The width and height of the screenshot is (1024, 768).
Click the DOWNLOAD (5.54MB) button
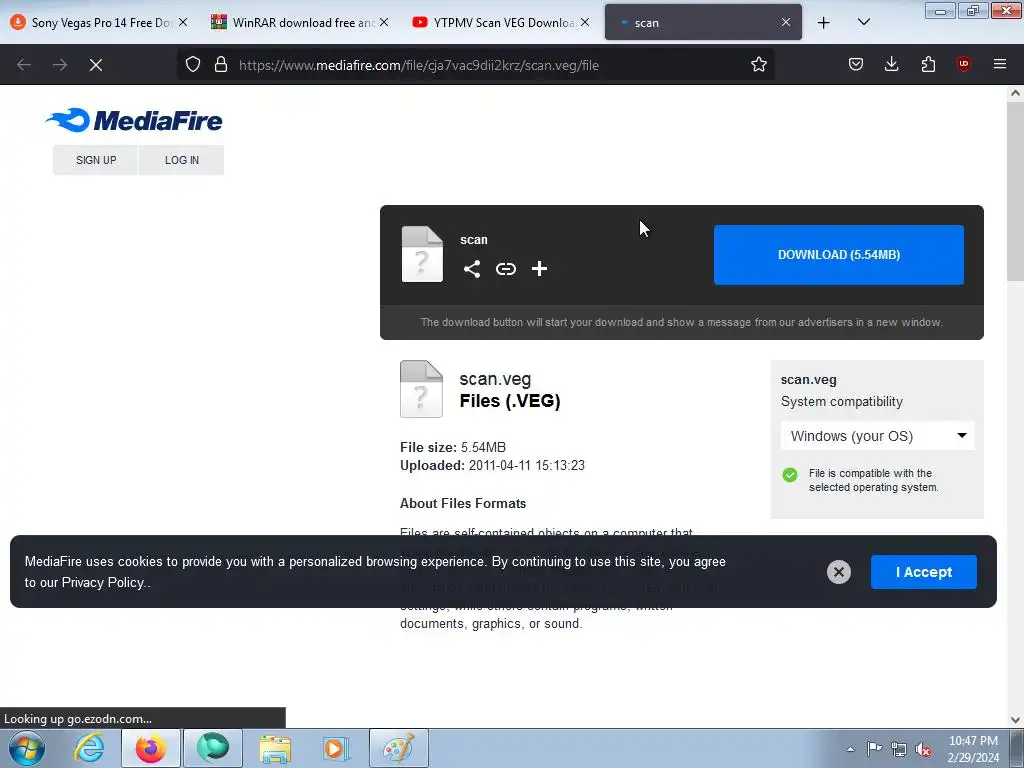pyautogui.click(x=839, y=255)
